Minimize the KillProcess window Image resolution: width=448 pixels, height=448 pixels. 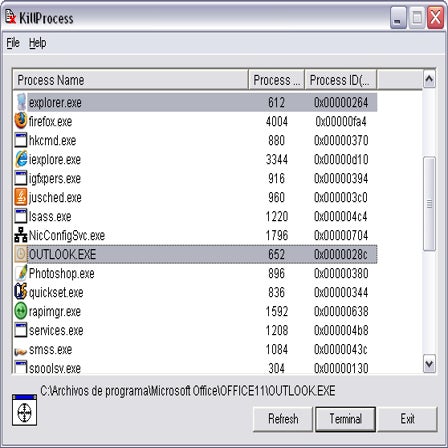pyautogui.click(x=398, y=17)
